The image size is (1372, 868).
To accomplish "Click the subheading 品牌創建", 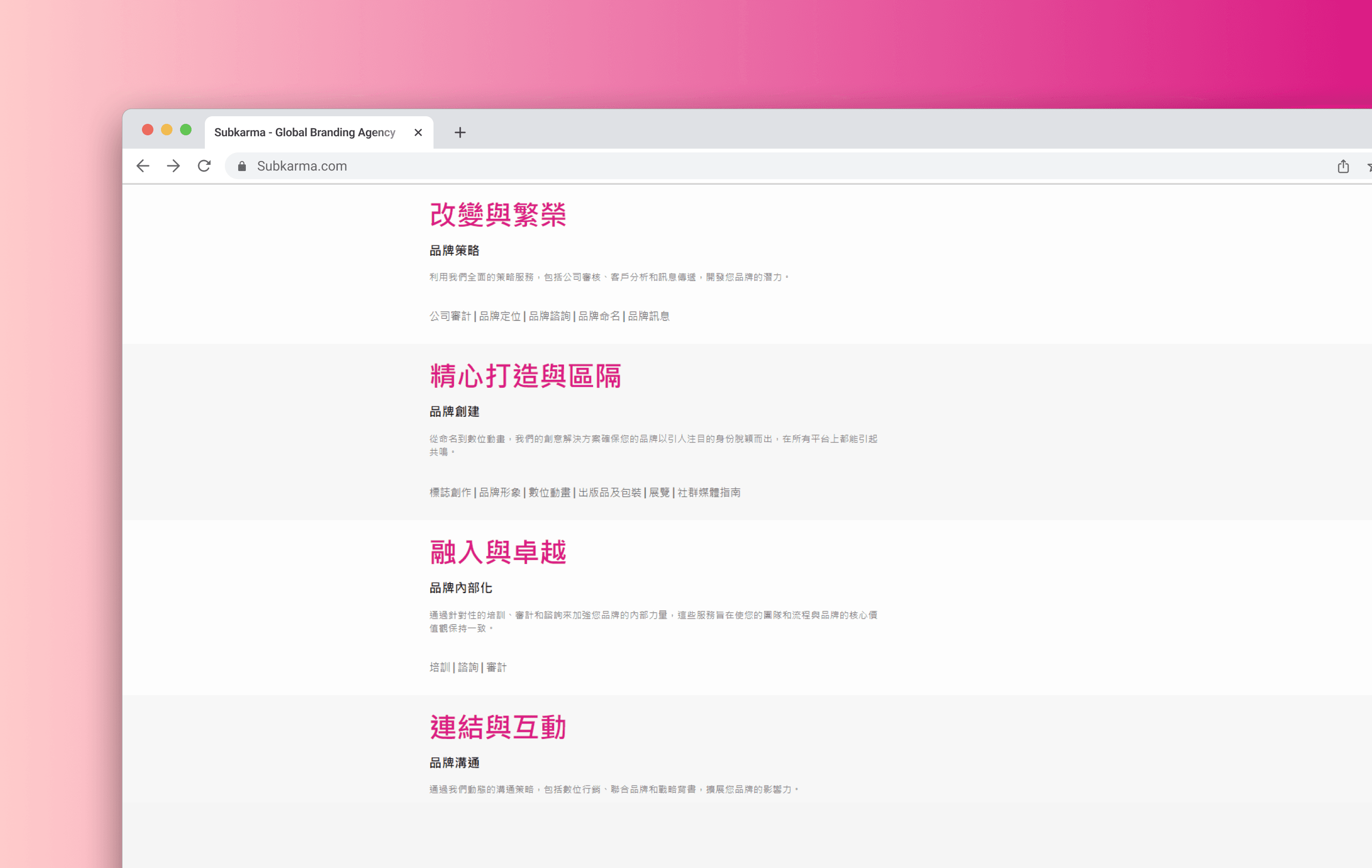I will click(454, 412).
